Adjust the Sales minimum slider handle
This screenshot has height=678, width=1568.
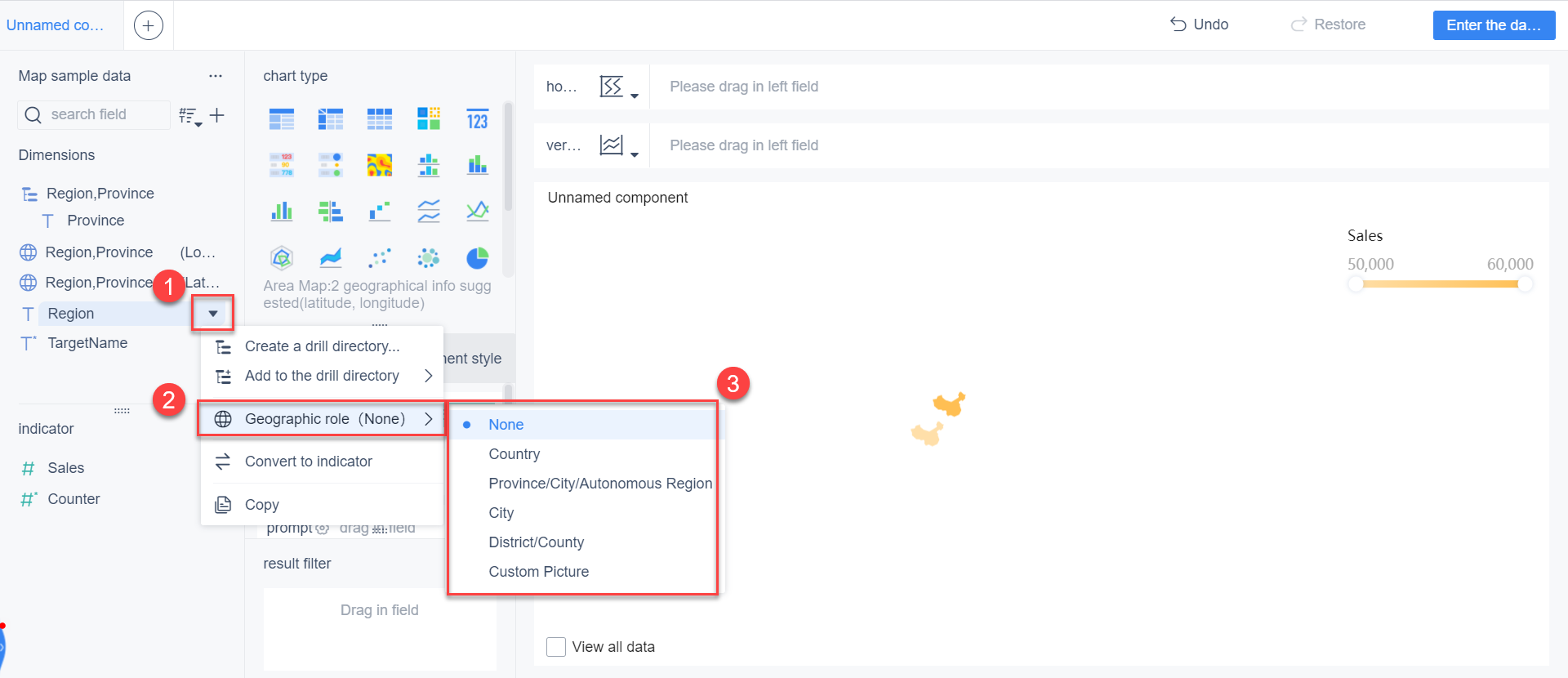click(1356, 283)
